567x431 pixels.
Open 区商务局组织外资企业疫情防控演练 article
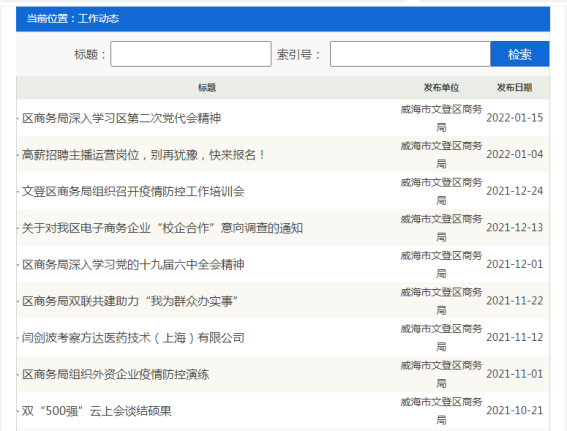point(116,374)
